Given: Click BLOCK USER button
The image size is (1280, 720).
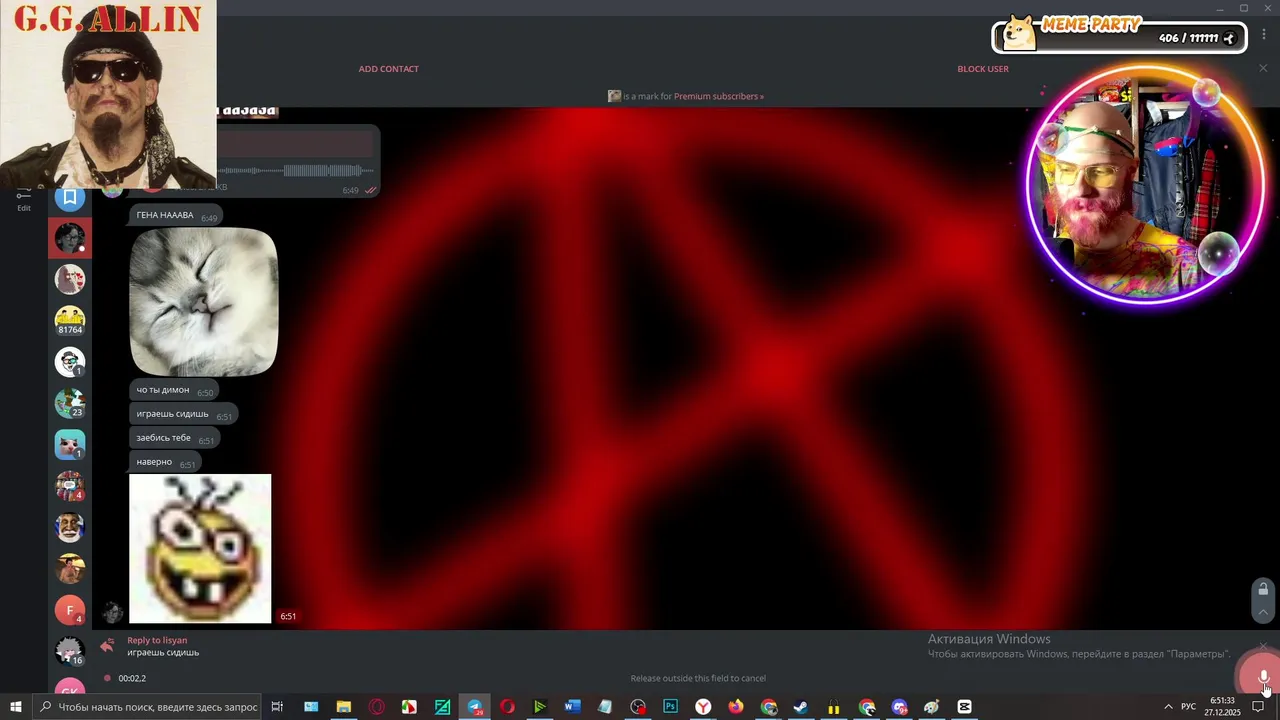Looking at the screenshot, I should [x=983, y=69].
